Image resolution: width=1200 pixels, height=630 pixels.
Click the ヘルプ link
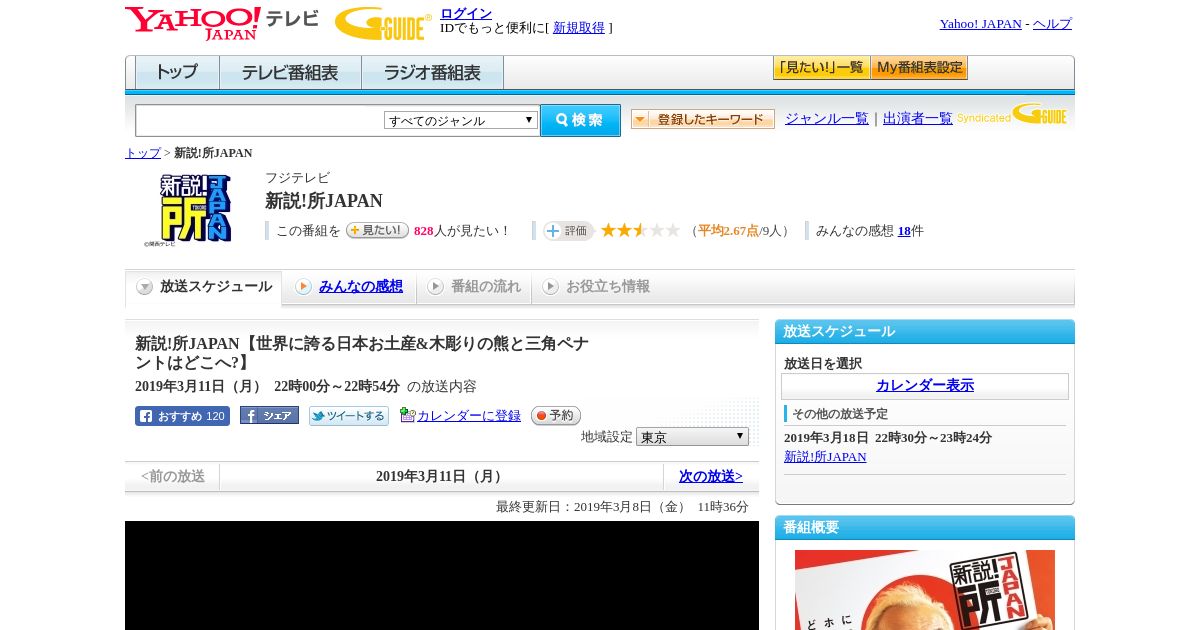click(1052, 23)
